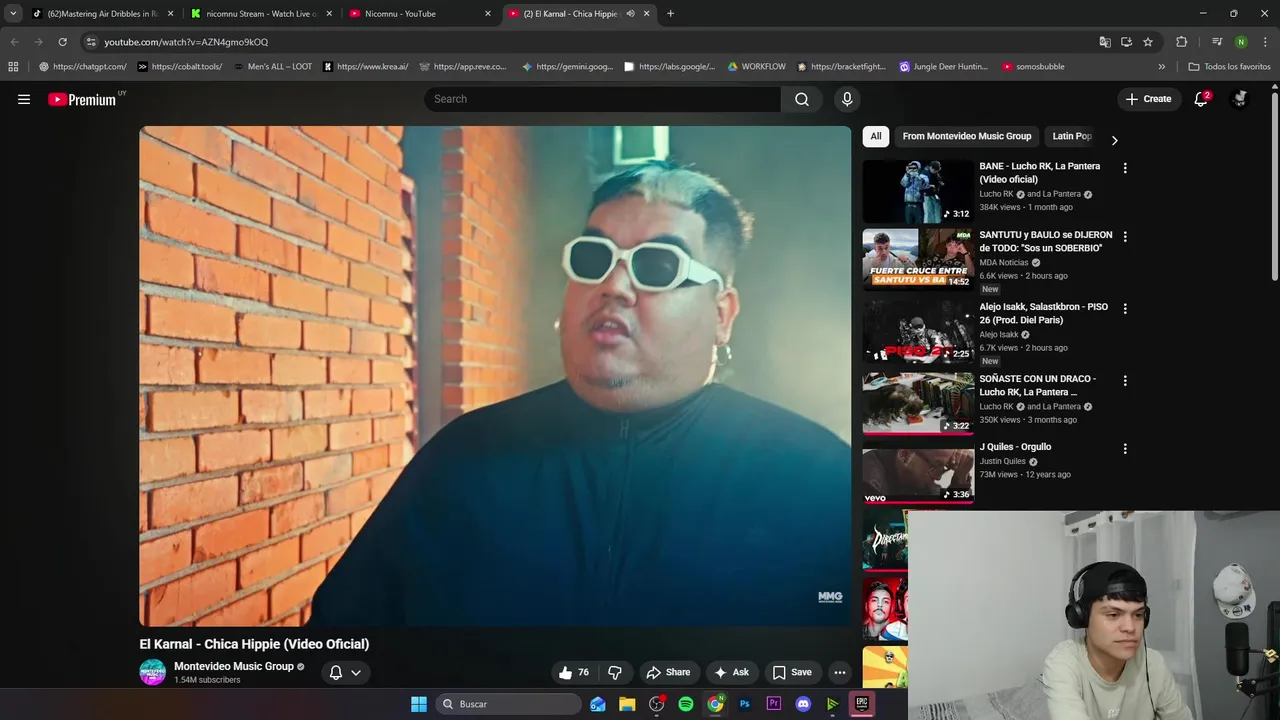Open the YouTube hamburger guide menu
This screenshot has width=1280, height=720.
pyautogui.click(x=24, y=99)
